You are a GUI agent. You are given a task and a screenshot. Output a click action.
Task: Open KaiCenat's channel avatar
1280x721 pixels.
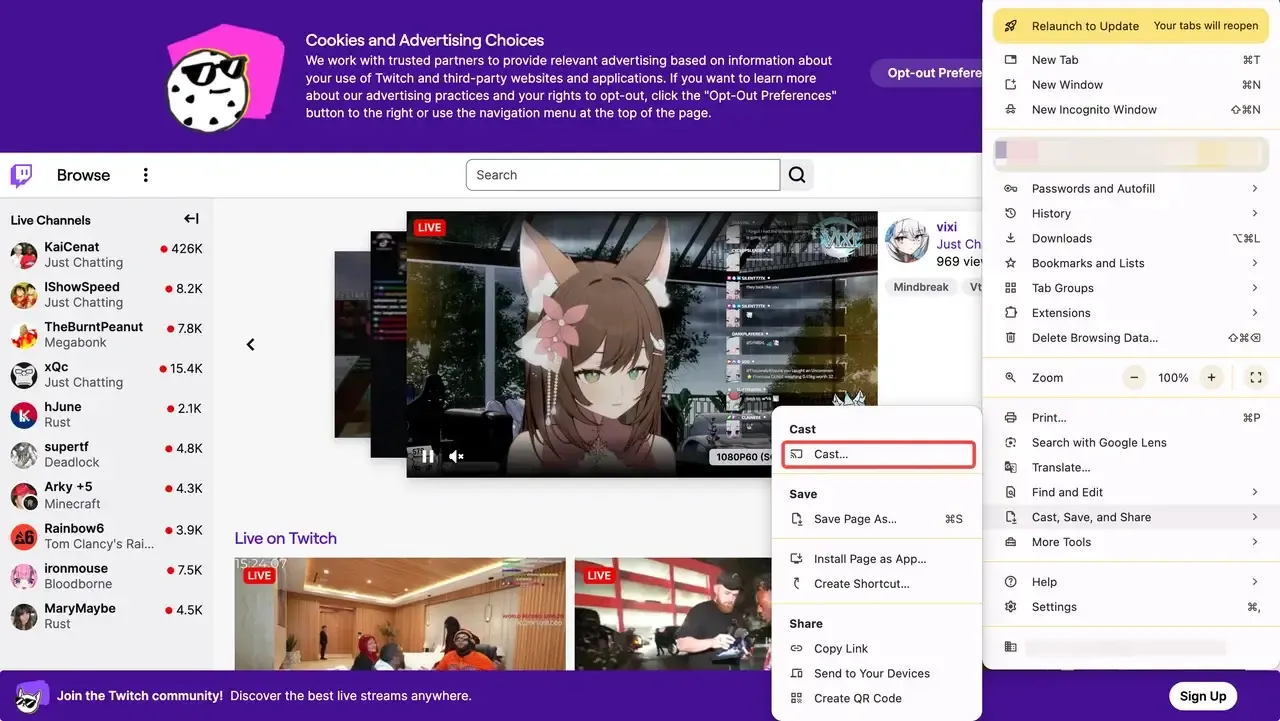click(x=24, y=255)
